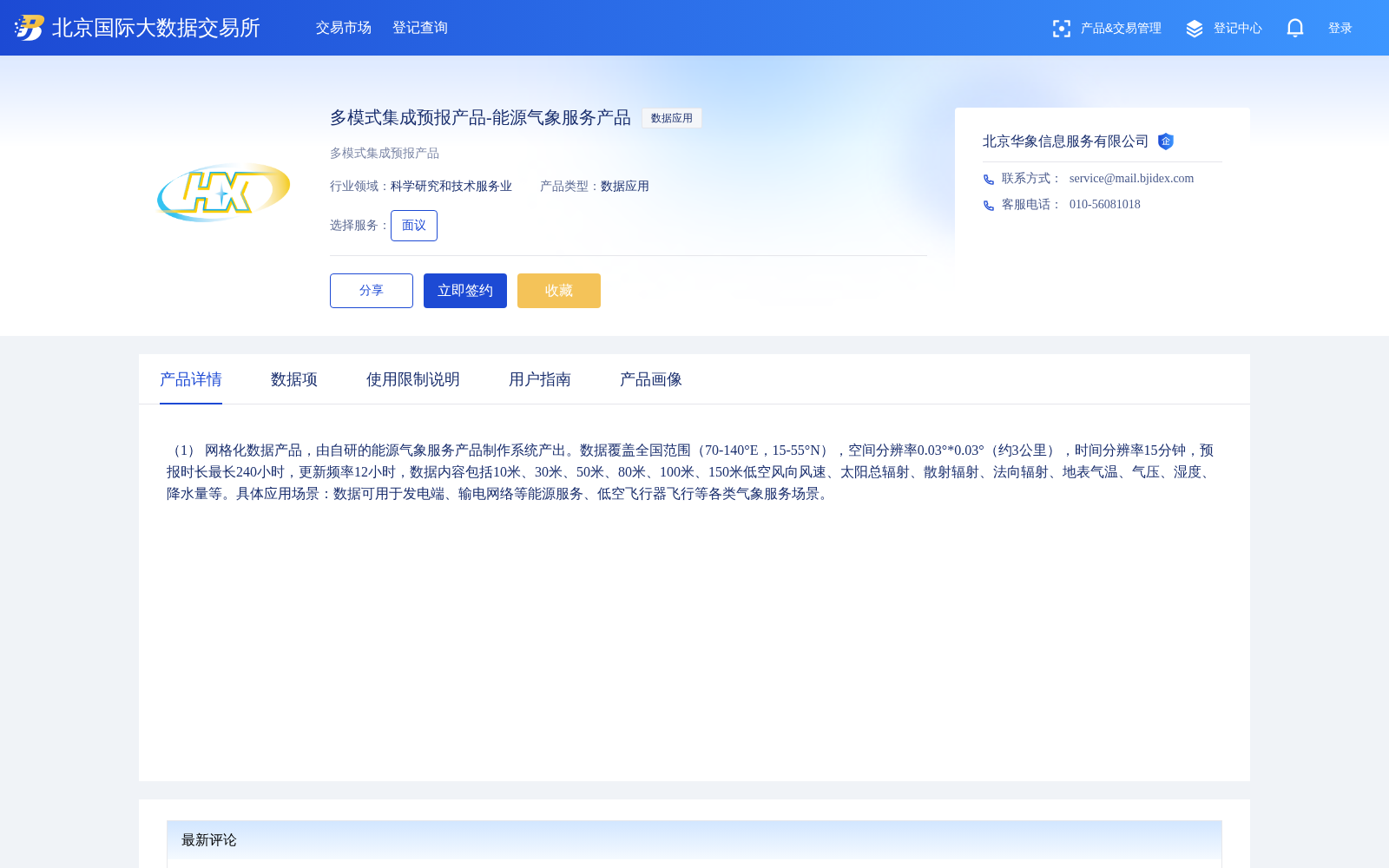The height and width of the screenshot is (868, 1389).
Task: Click the 立即签约 button
Action: (465, 291)
